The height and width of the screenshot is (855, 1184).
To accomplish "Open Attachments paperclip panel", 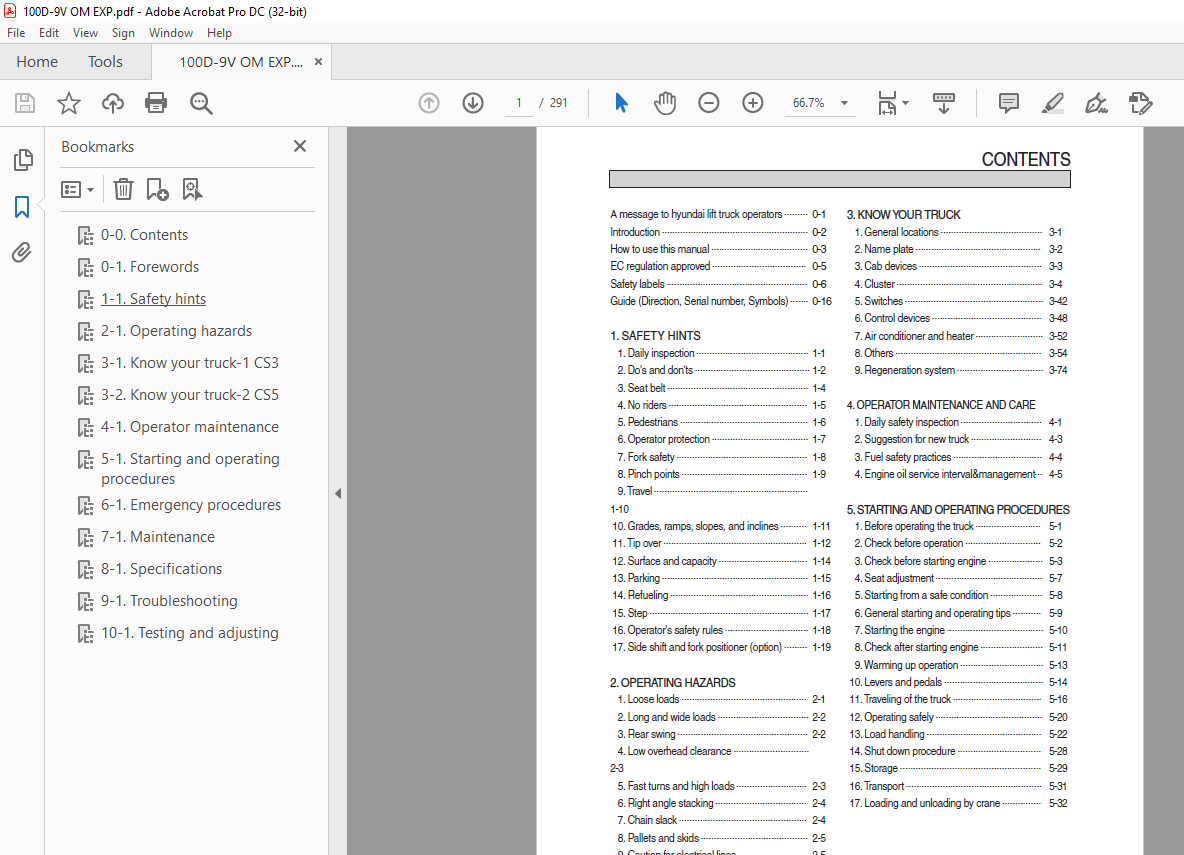I will tap(22, 252).
